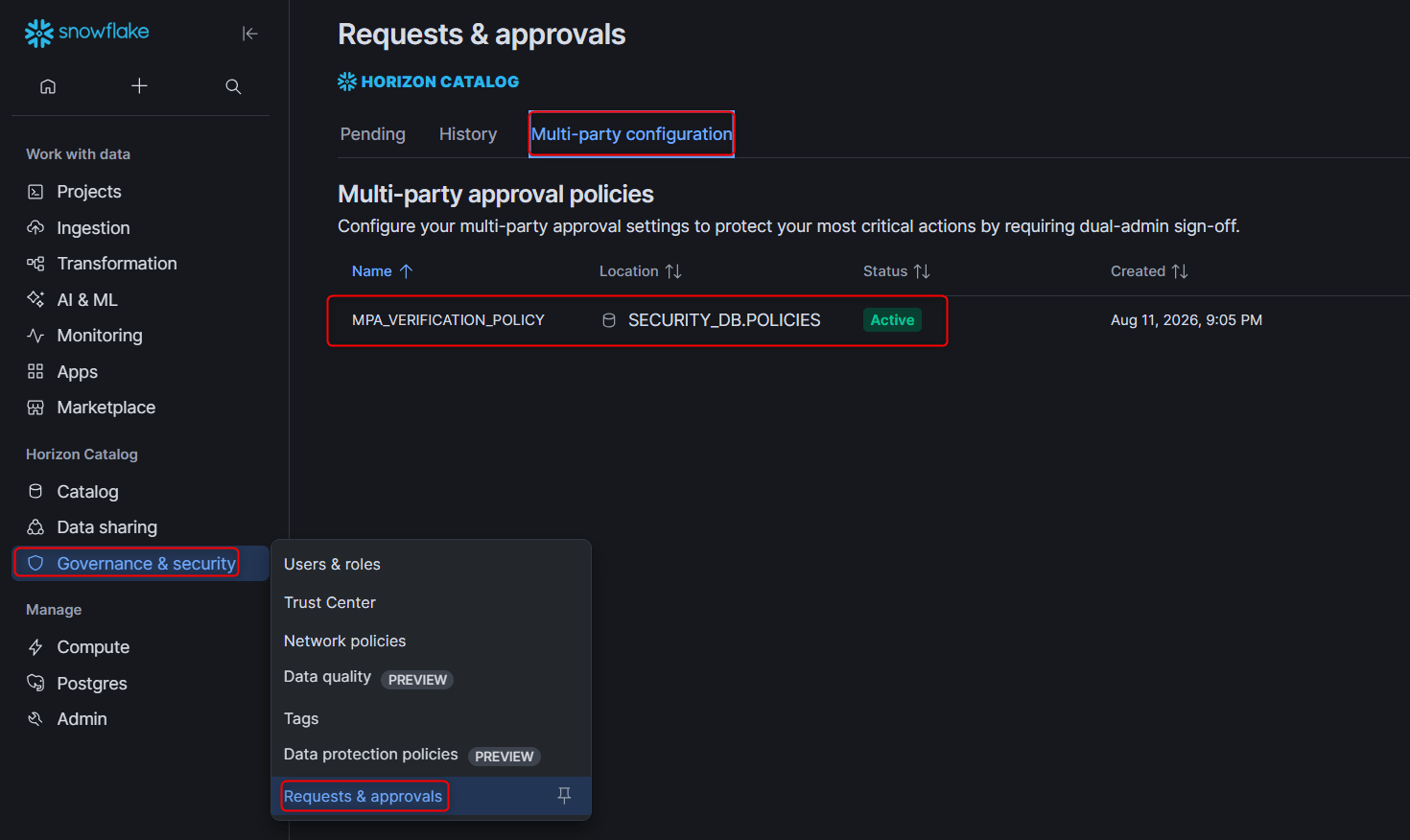Open the Apps page
1410x840 pixels.
pos(78,372)
